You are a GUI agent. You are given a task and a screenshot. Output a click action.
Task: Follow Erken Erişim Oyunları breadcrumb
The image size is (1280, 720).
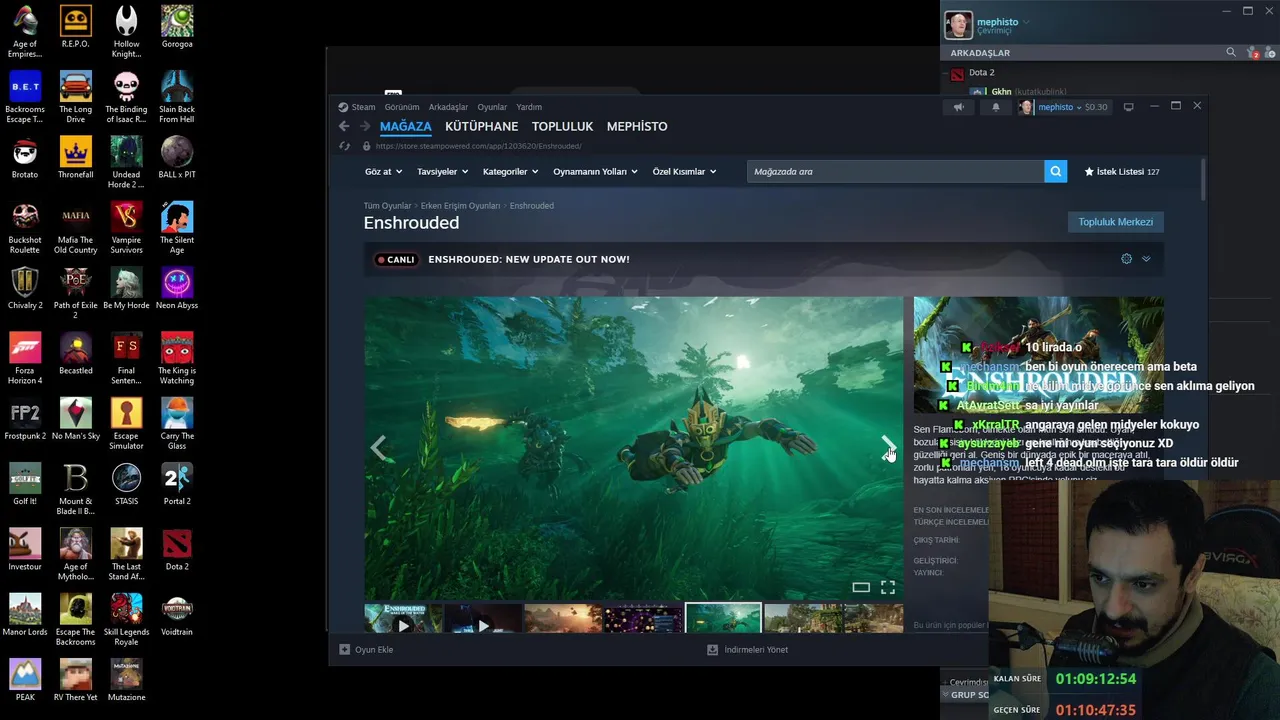(x=460, y=206)
